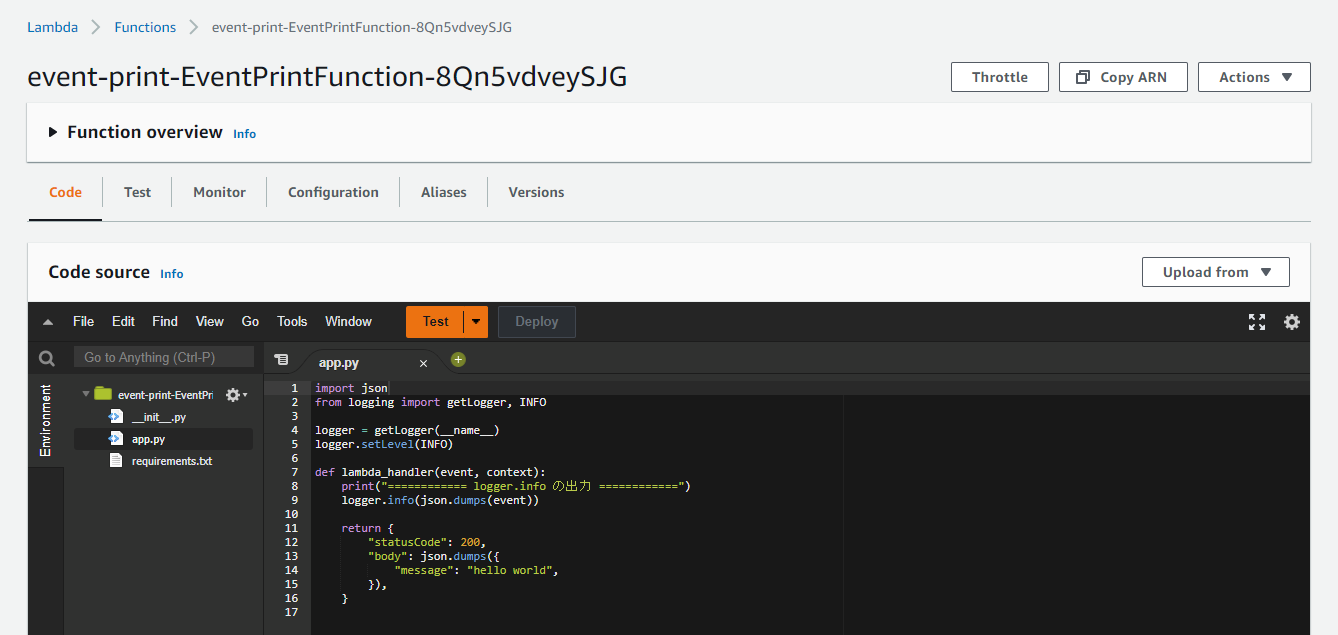The image size is (1338, 635).
Task: Click the 'logger.info(json.dumps(event))' line
Action: click(x=440, y=500)
